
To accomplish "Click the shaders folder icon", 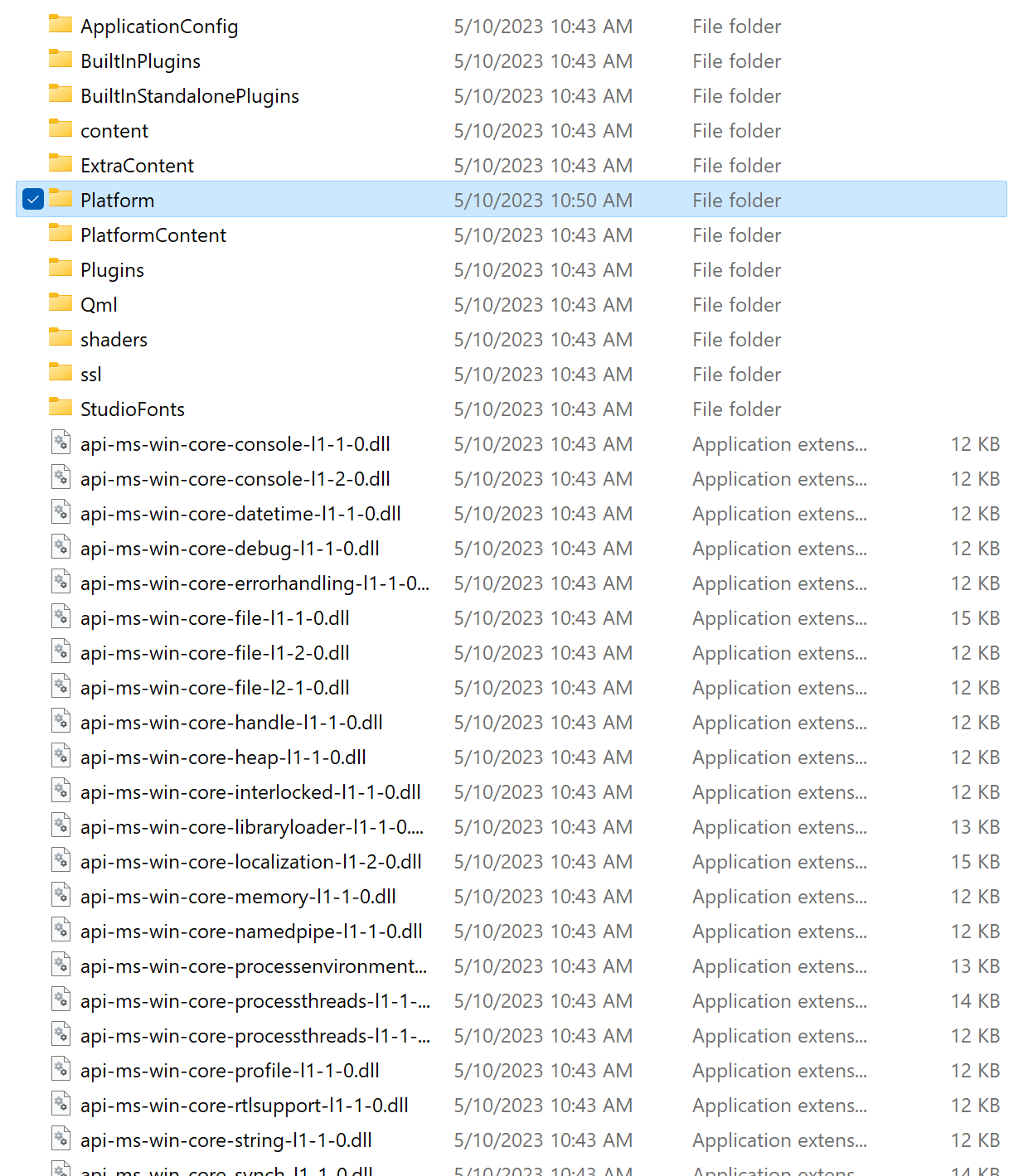I will point(61,339).
